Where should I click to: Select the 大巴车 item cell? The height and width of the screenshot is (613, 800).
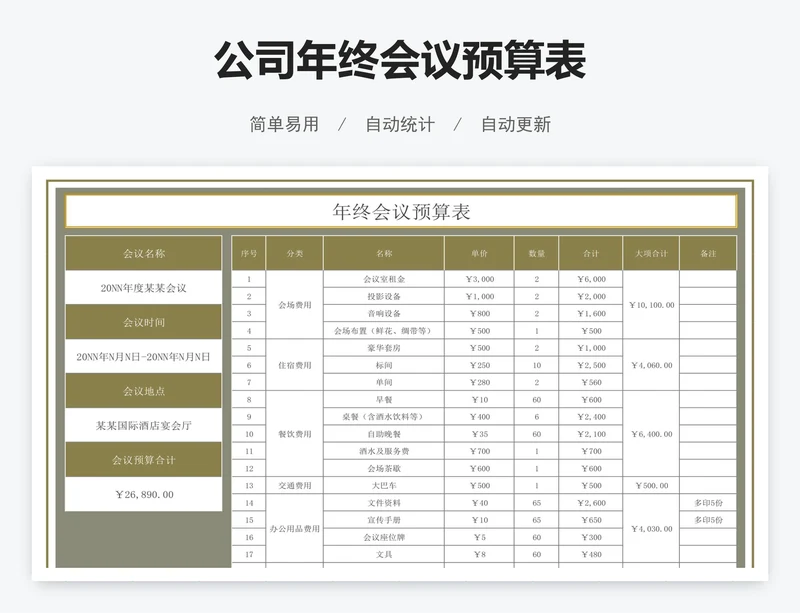tap(384, 485)
